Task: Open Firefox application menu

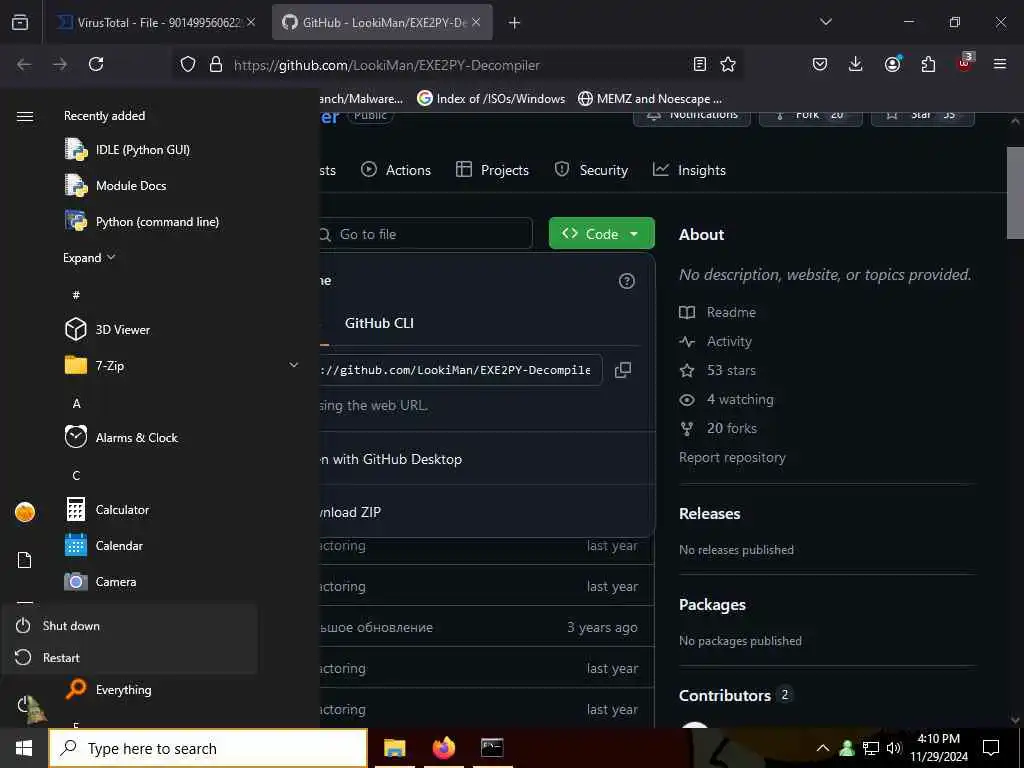Action: (x=999, y=64)
